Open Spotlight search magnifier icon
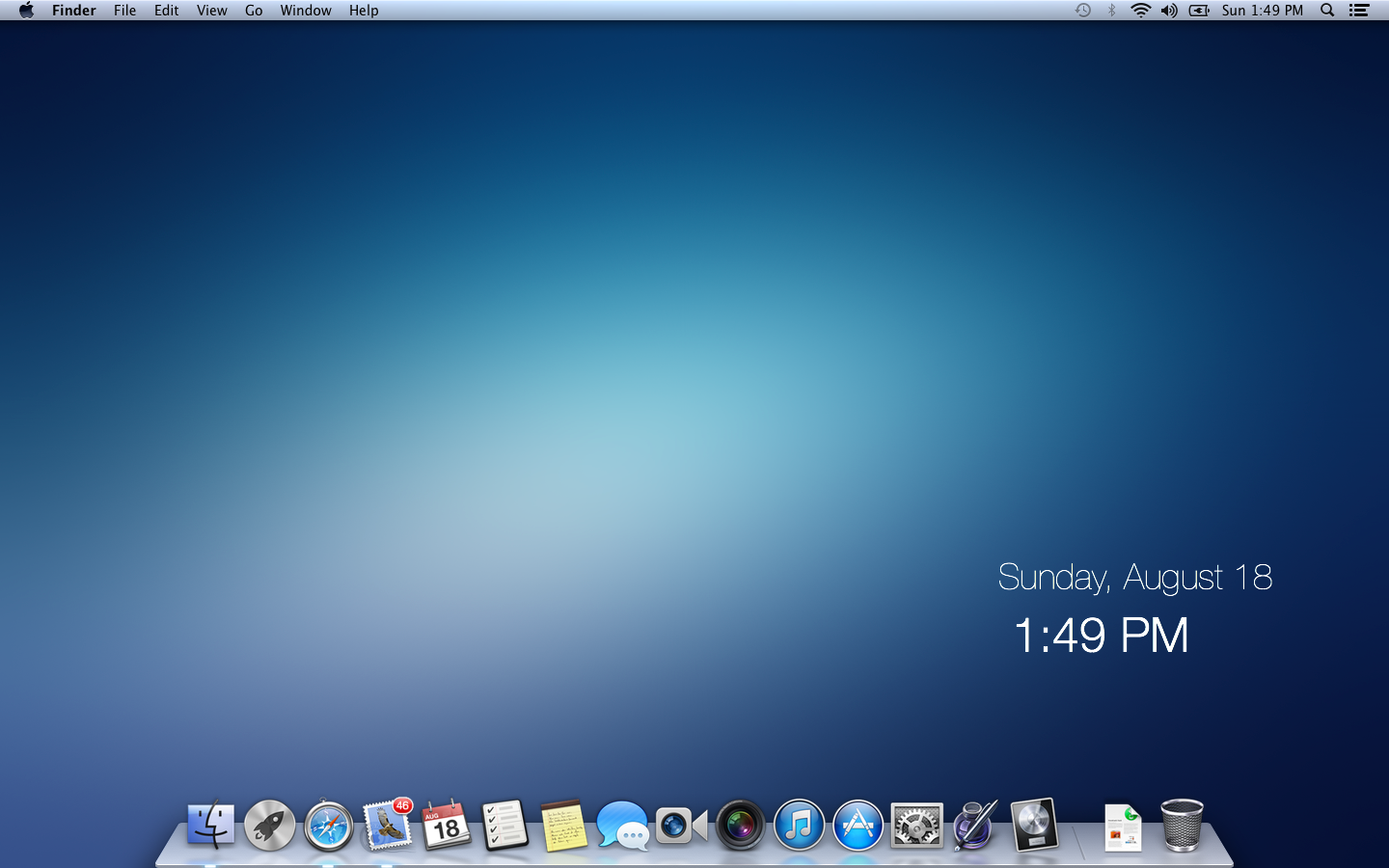 coord(1327,10)
